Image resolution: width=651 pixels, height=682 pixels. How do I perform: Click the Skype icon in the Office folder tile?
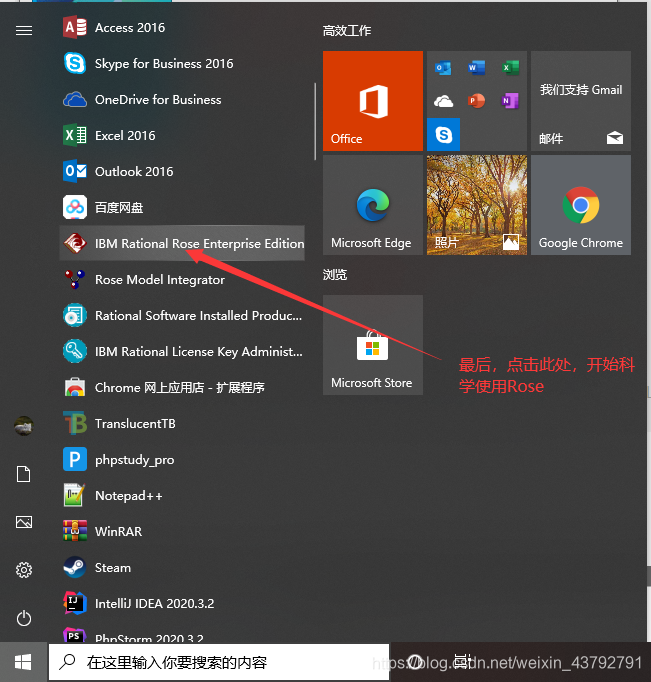point(443,134)
